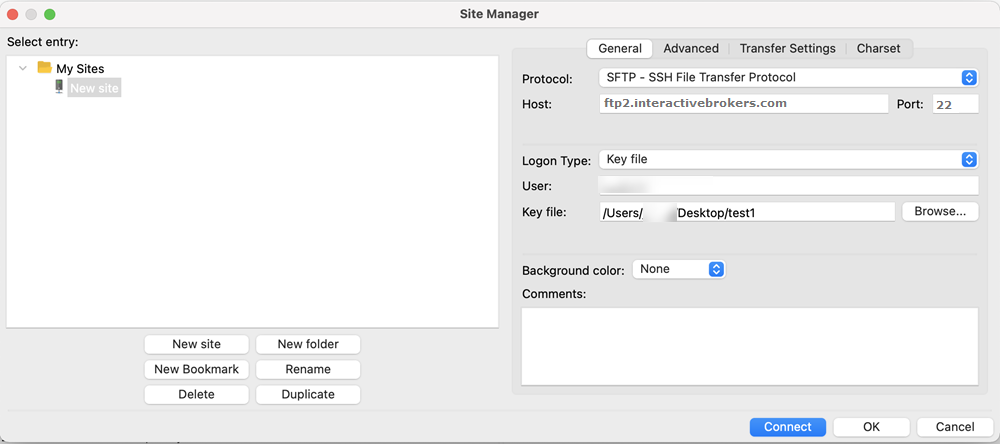Screen dimensions: 1000x444
Task: Switch to the General tab
Action: point(620,48)
